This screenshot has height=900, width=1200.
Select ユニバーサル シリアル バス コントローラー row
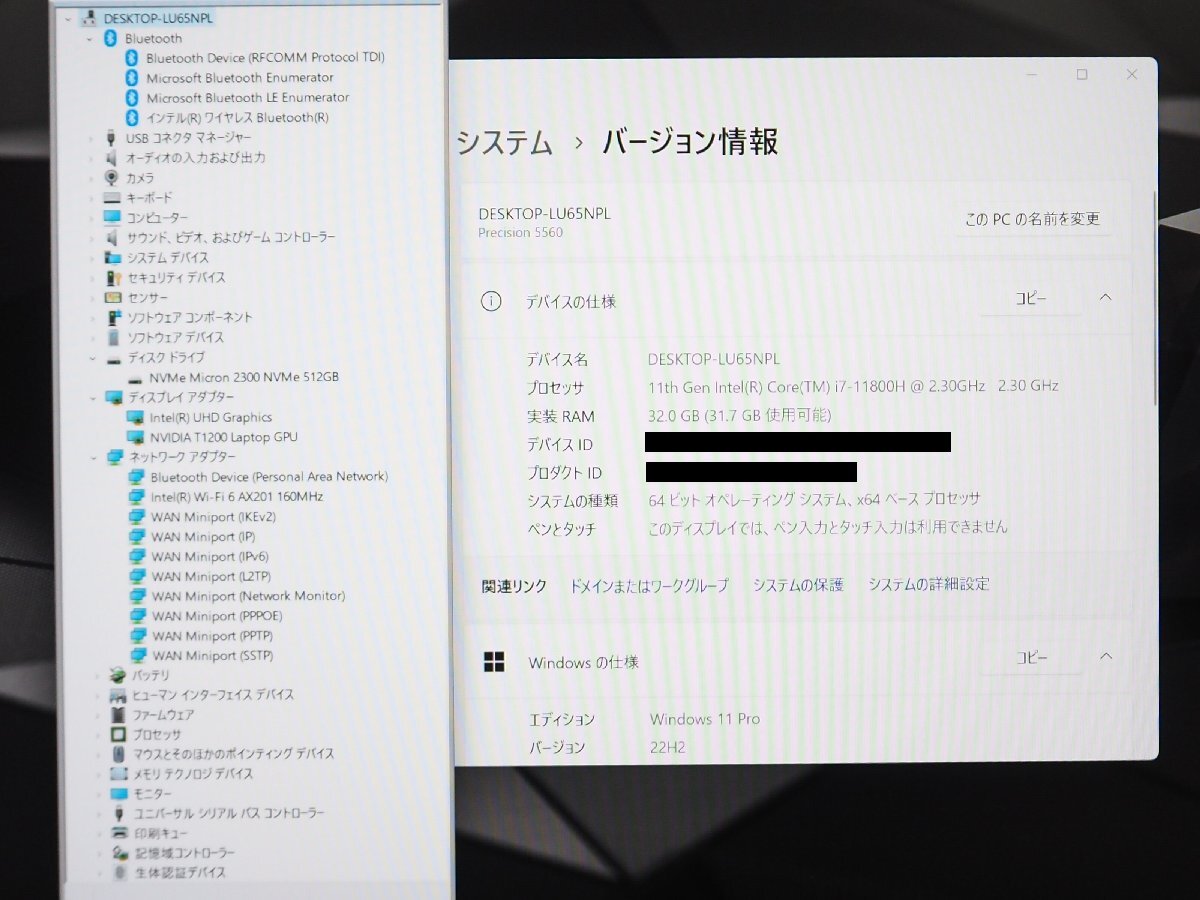229,814
